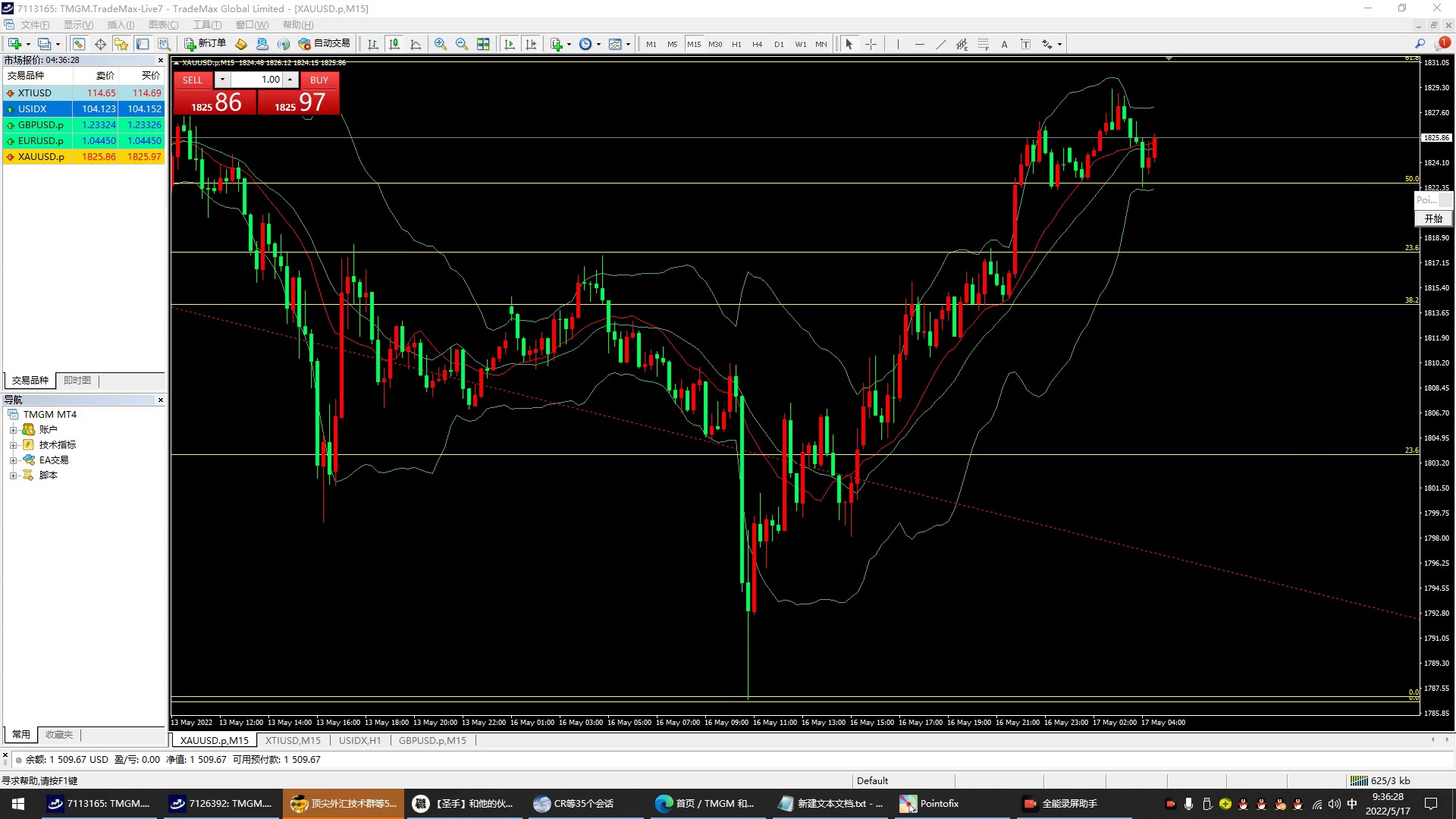Open the 插入(I) menu
Viewport: 1456px width, 819px height.
[121, 25]
